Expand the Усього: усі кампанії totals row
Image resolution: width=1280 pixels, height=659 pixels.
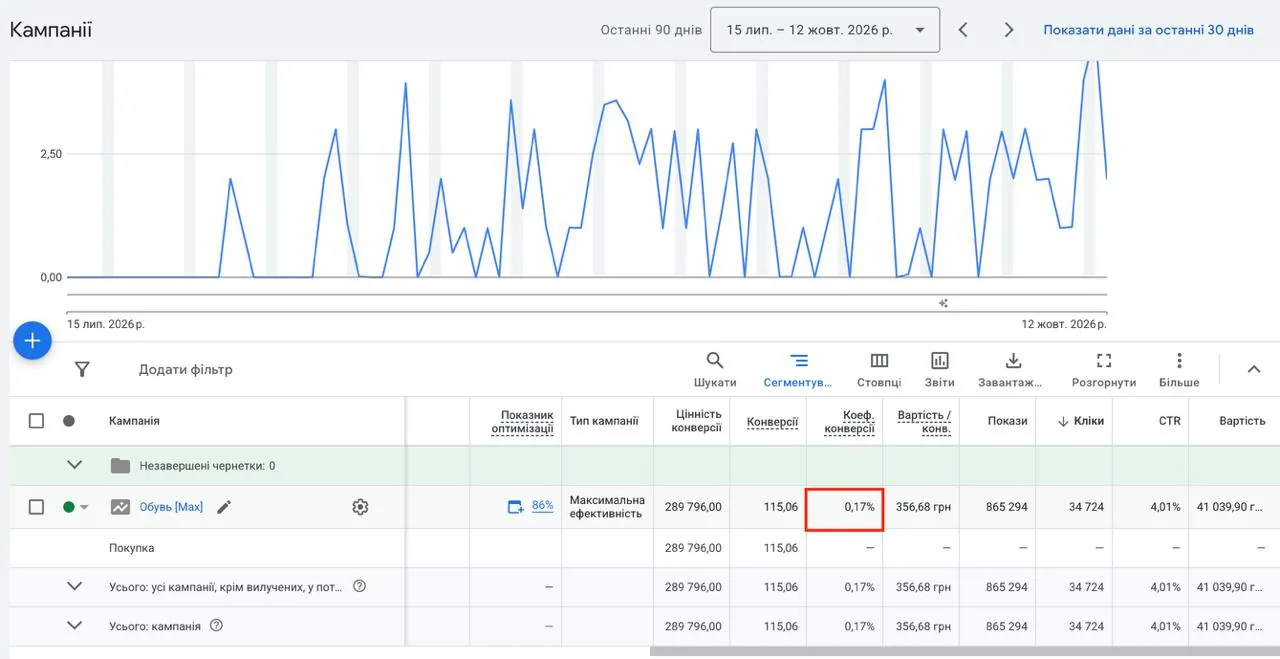coord(74,586)
